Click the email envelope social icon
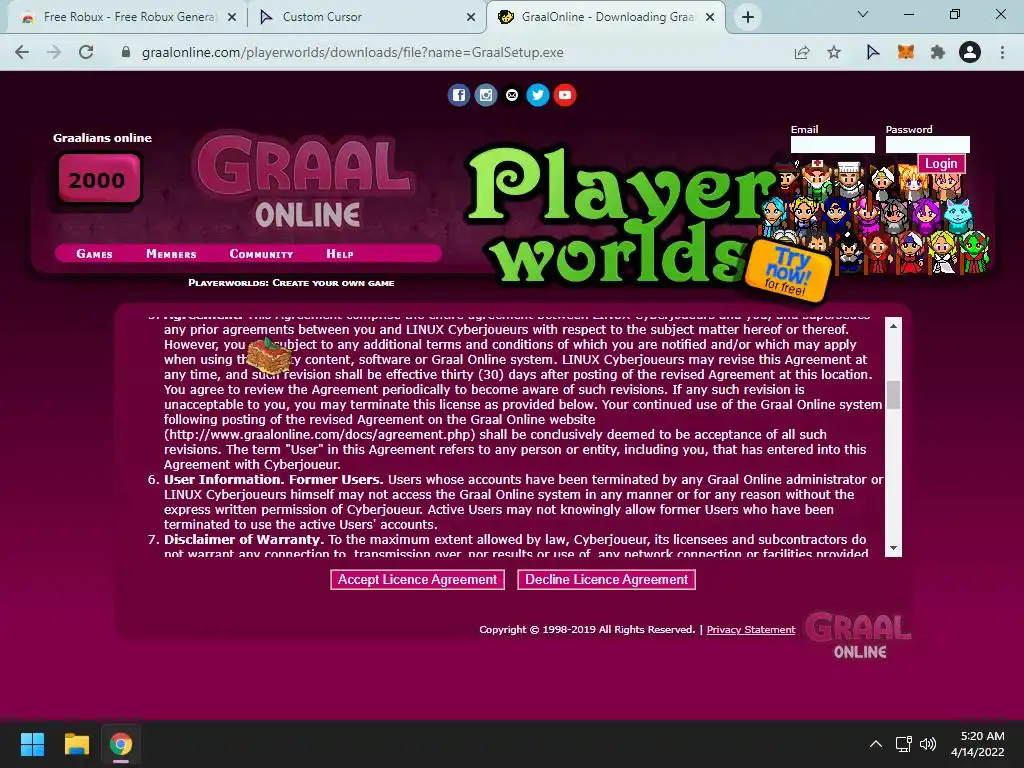 tap(512, 95)
